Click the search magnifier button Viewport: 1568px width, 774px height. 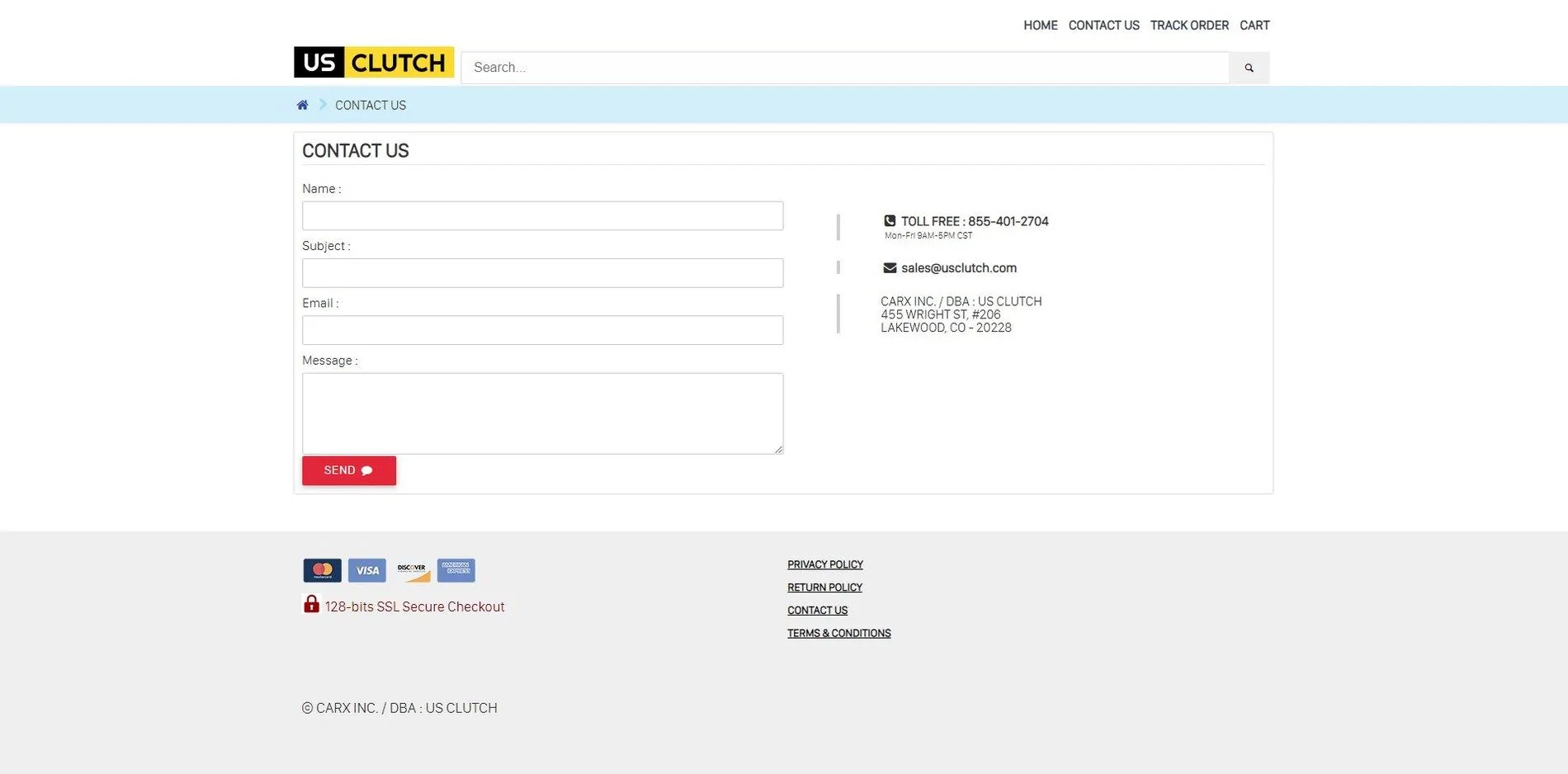pos(1249,68)
